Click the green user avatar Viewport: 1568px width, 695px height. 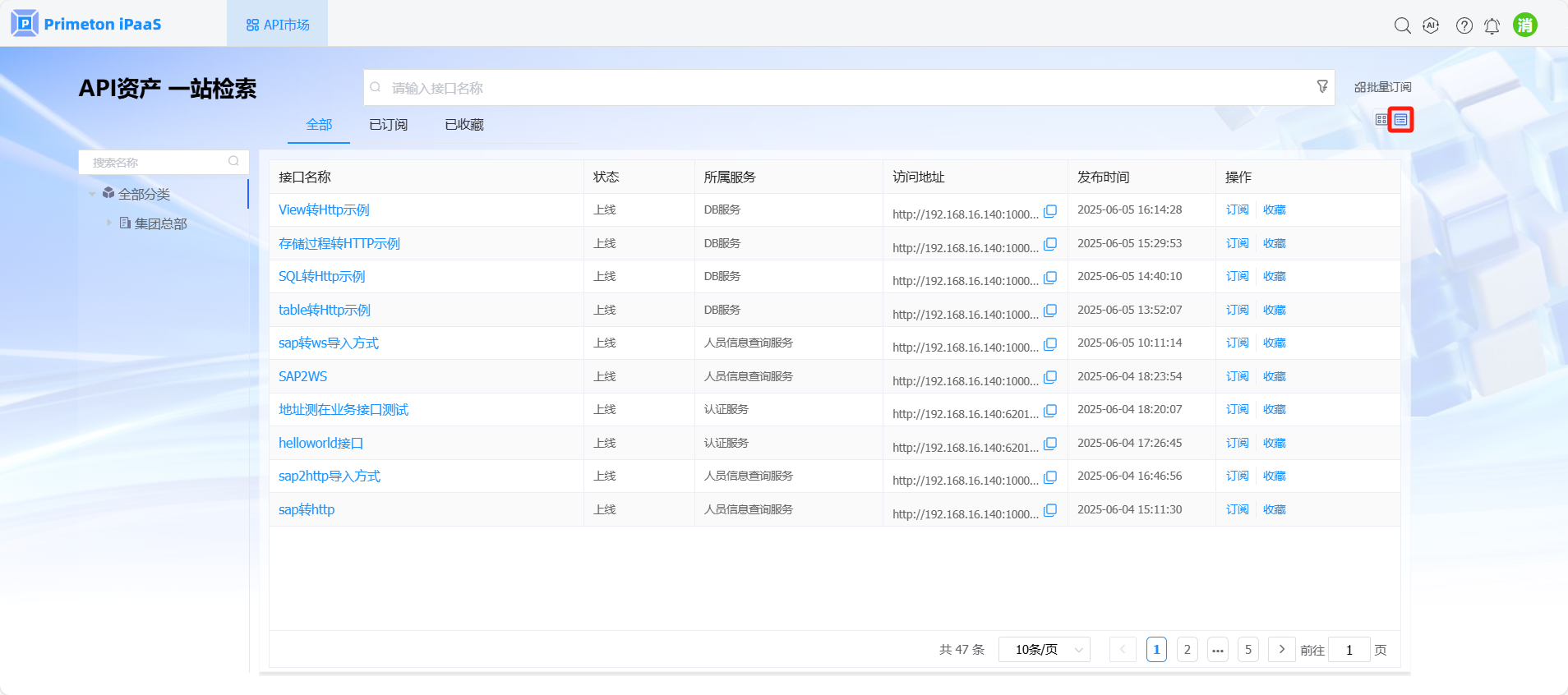coord(1524,25)
